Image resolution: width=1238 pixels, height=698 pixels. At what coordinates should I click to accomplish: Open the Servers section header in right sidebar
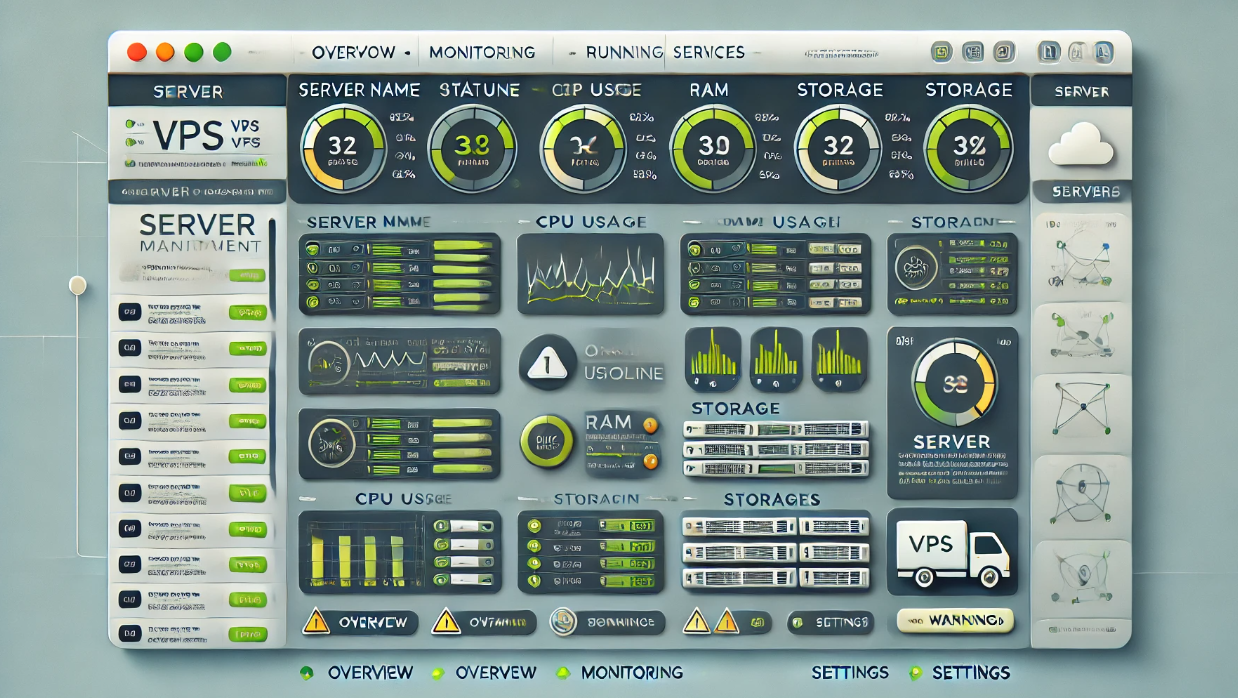(x=1081, y=191)
